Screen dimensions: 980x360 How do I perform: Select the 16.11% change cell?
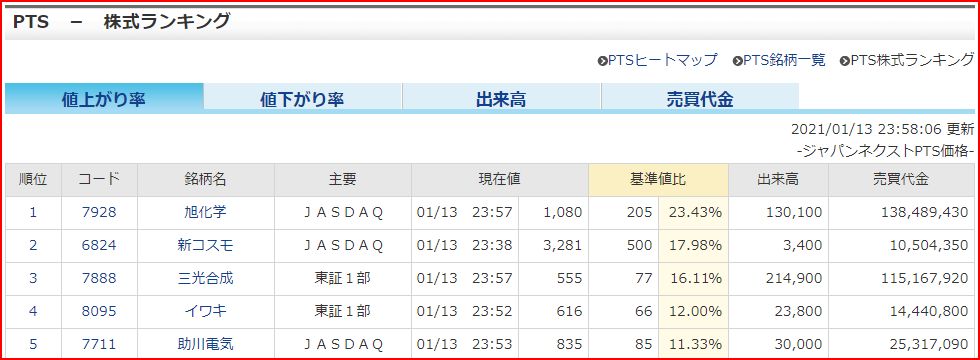(x=695, y=279)
